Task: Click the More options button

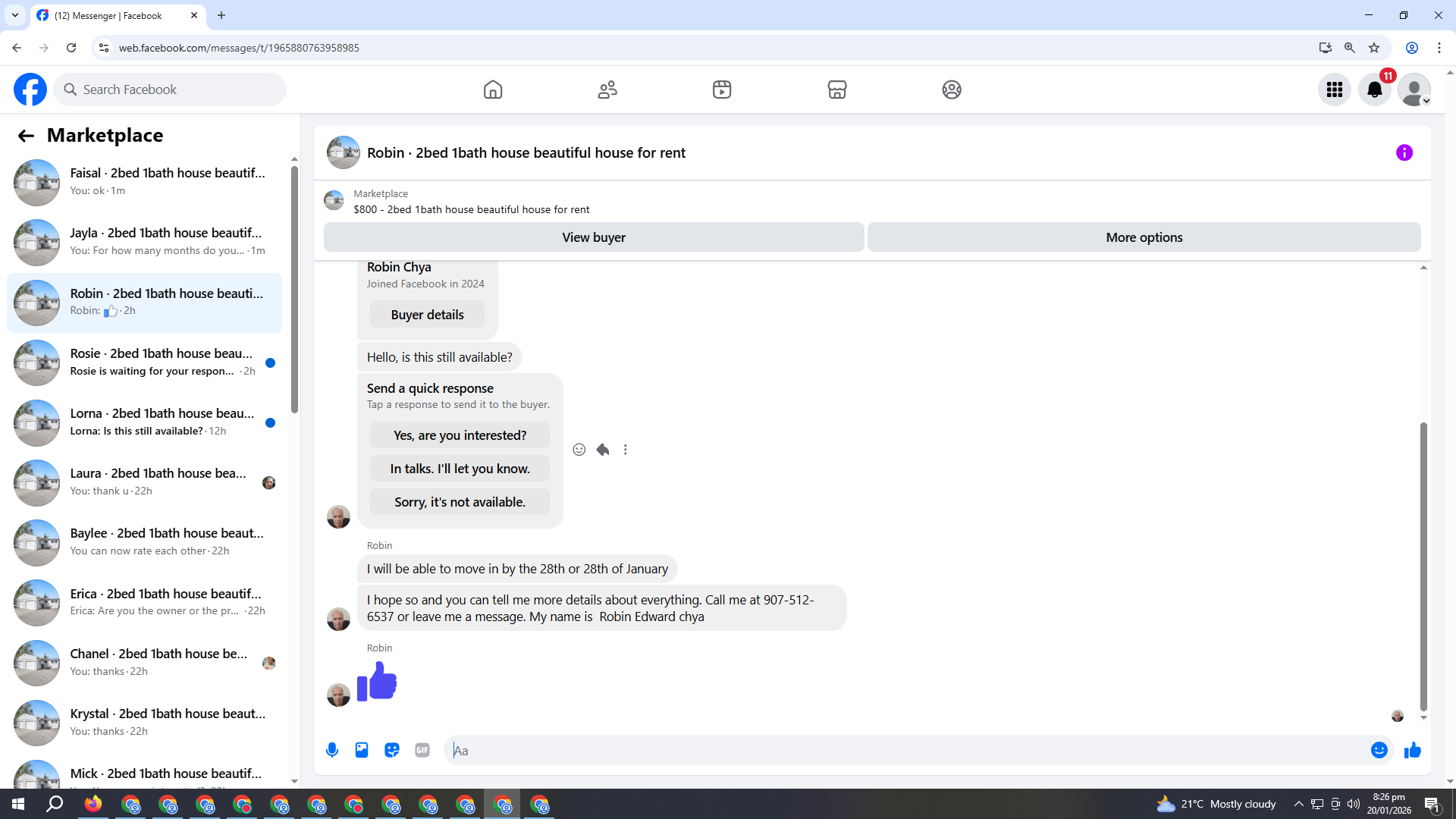Action: coord(1144,237)
